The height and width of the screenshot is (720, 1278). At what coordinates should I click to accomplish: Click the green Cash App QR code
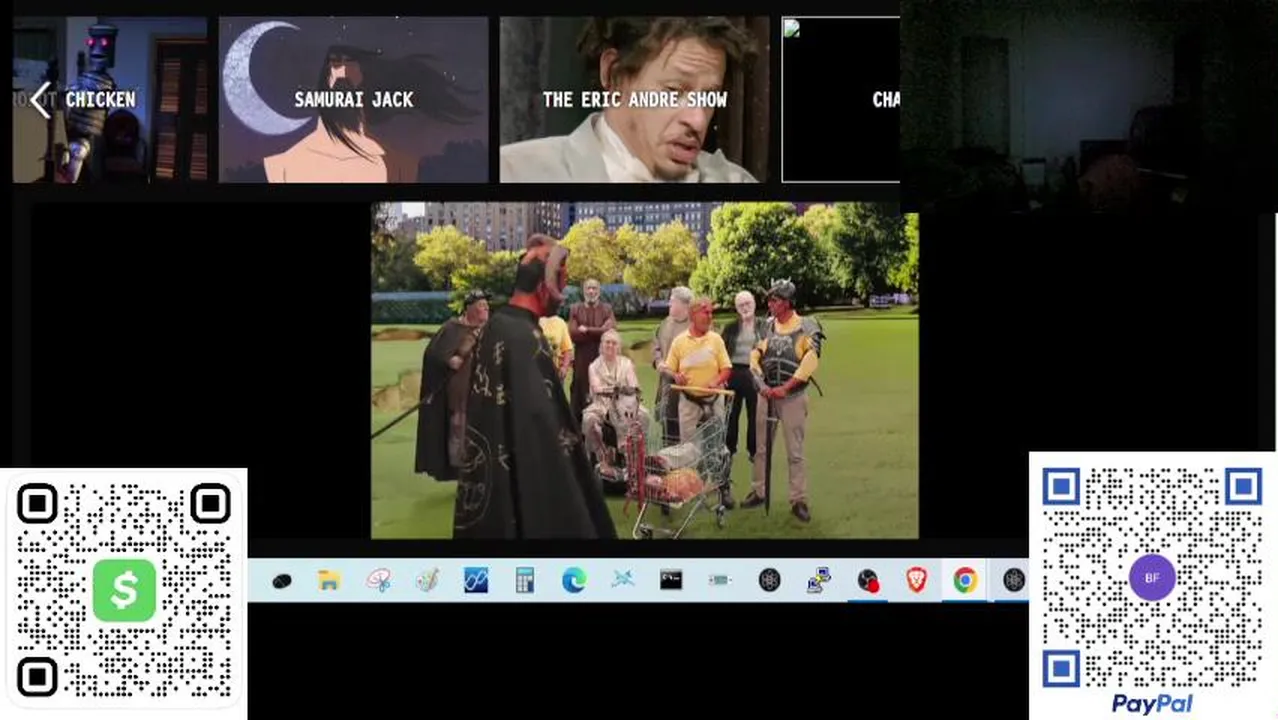124,590
